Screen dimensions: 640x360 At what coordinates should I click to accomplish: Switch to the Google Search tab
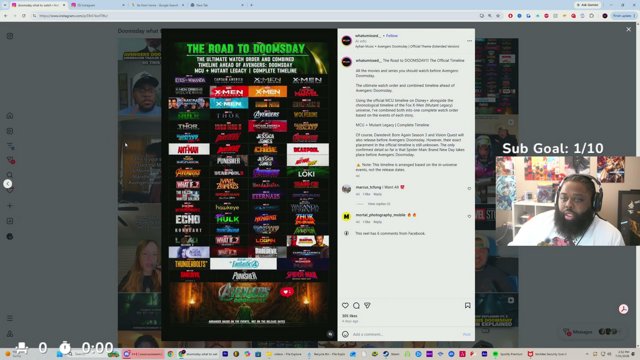click(x=157, y=5)
